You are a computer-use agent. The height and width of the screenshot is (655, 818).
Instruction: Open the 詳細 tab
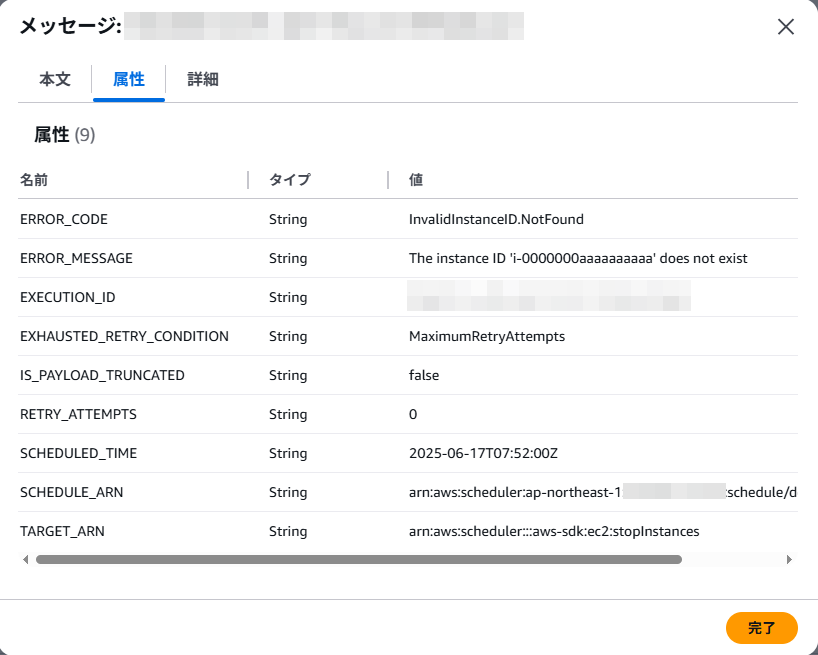[x=203, y=79]
